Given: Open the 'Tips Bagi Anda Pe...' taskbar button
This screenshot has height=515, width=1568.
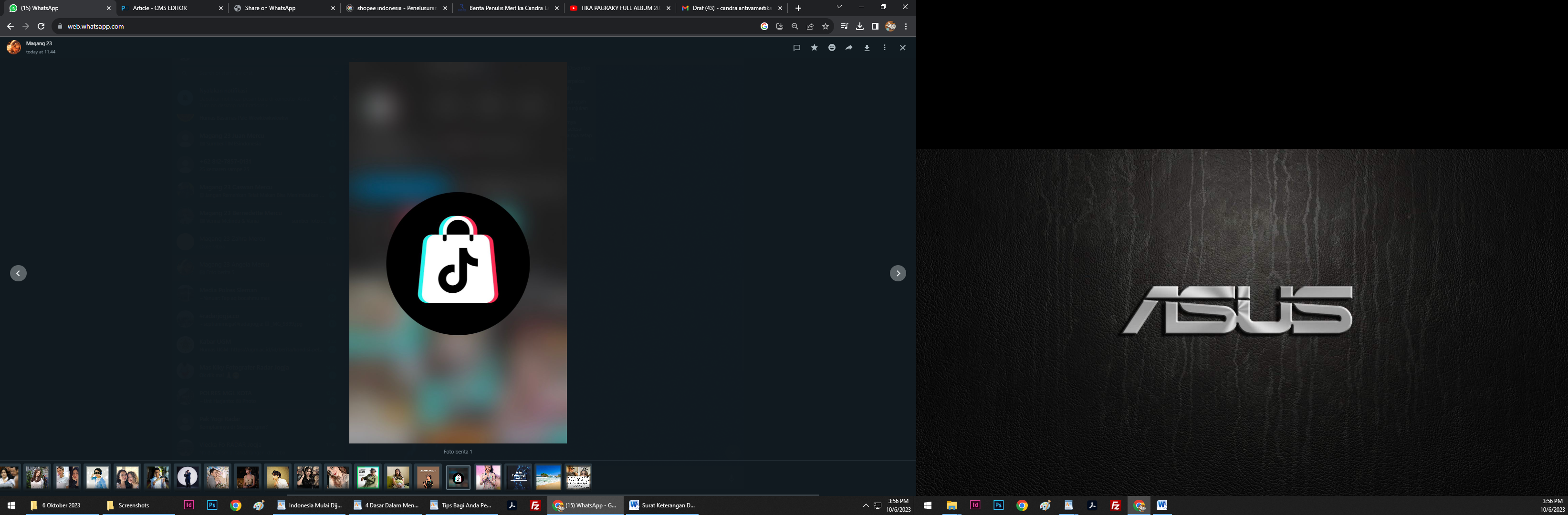Looking at the screenshot, I should (x=462, y=505).
